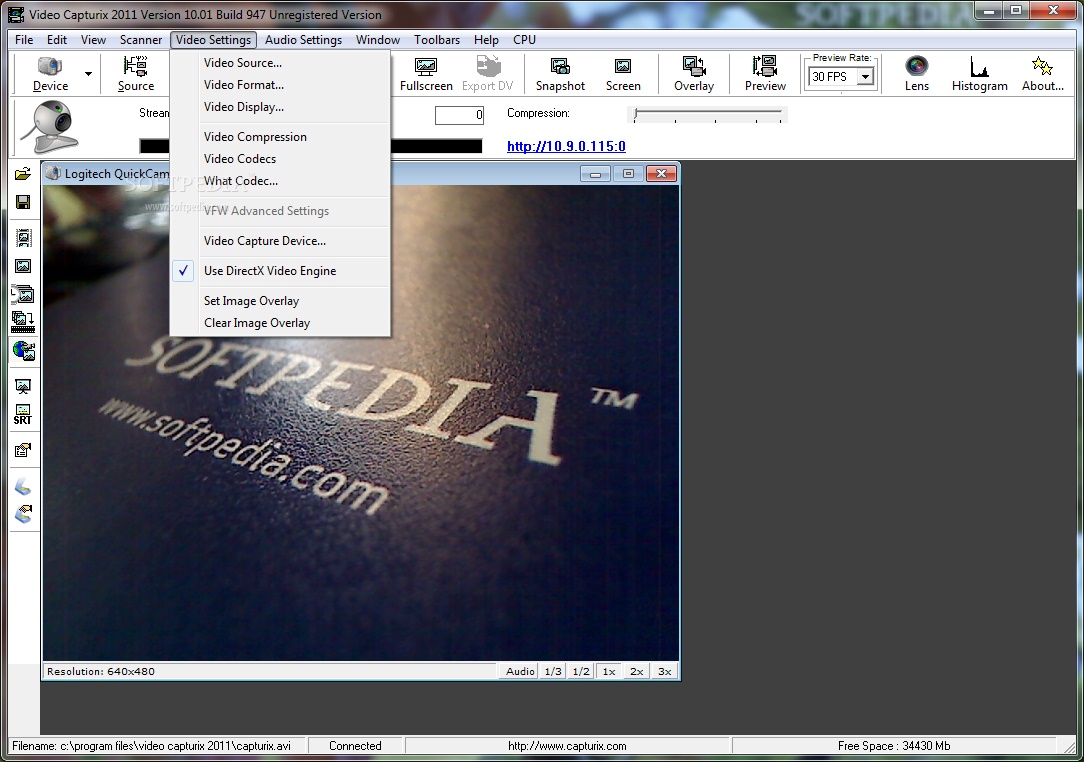Click the Device webcam toolbar icon
1084x762 pixels.
point(50,66)
